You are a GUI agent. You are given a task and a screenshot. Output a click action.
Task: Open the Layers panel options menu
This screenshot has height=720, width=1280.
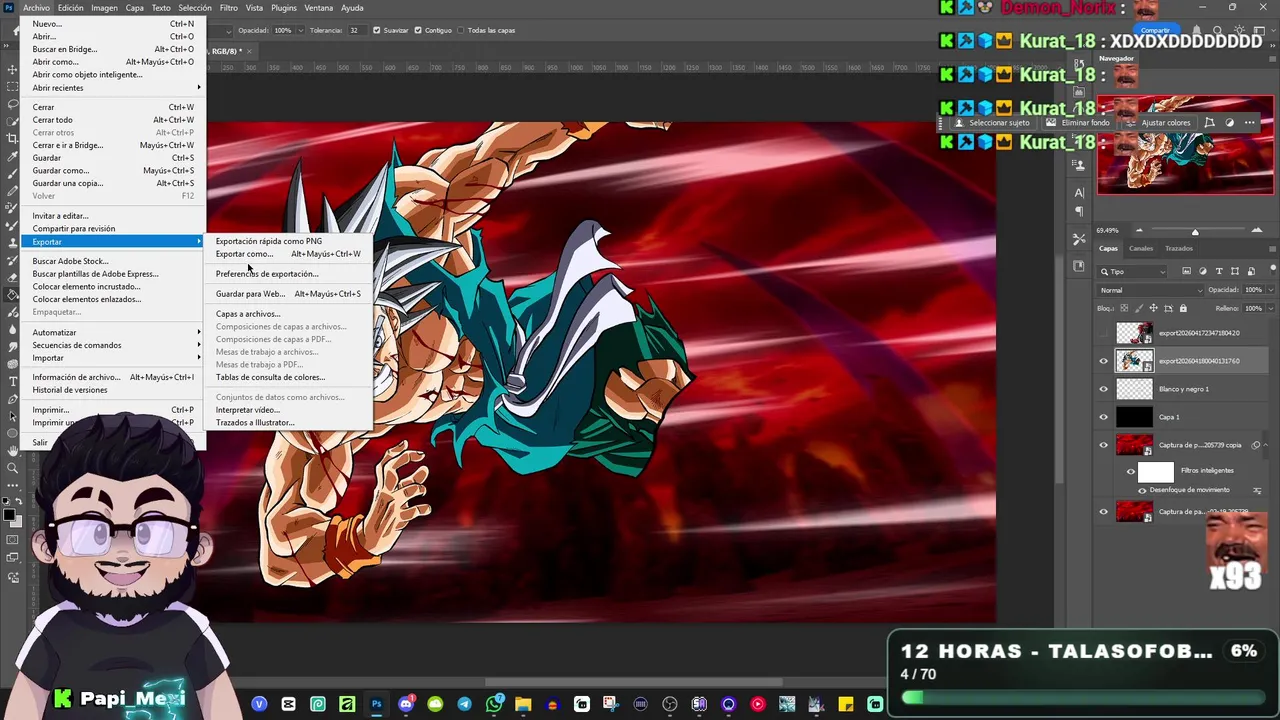pyautogui.click(x=1272, y=248)
